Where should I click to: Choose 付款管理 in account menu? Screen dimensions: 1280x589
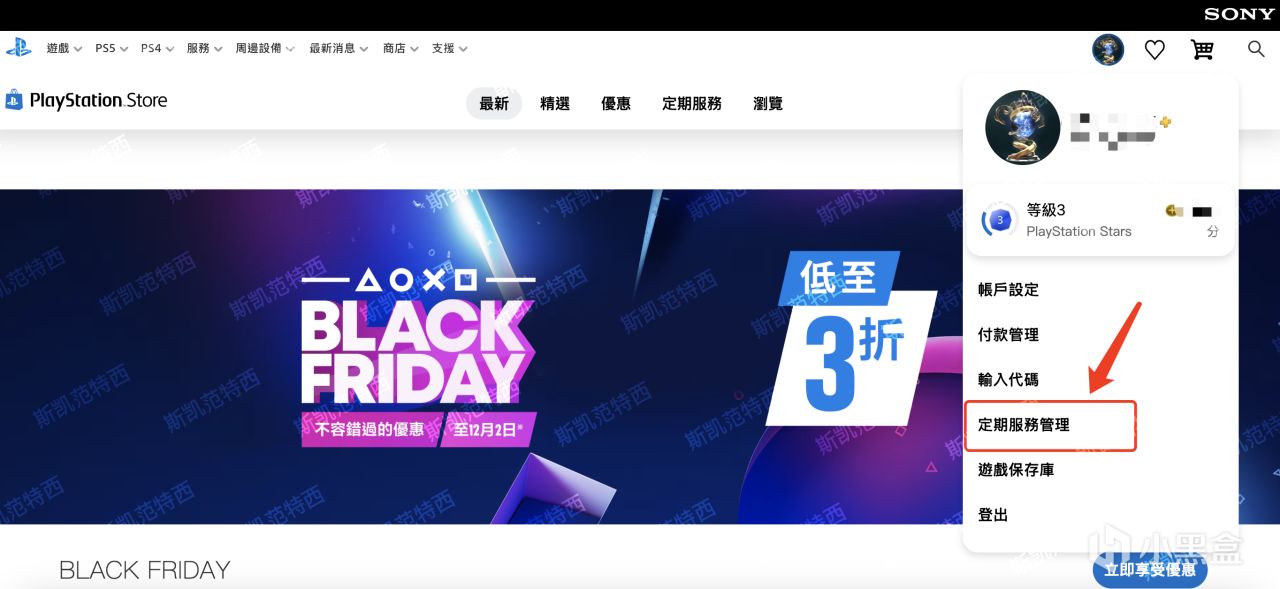tap(1008, 335)
